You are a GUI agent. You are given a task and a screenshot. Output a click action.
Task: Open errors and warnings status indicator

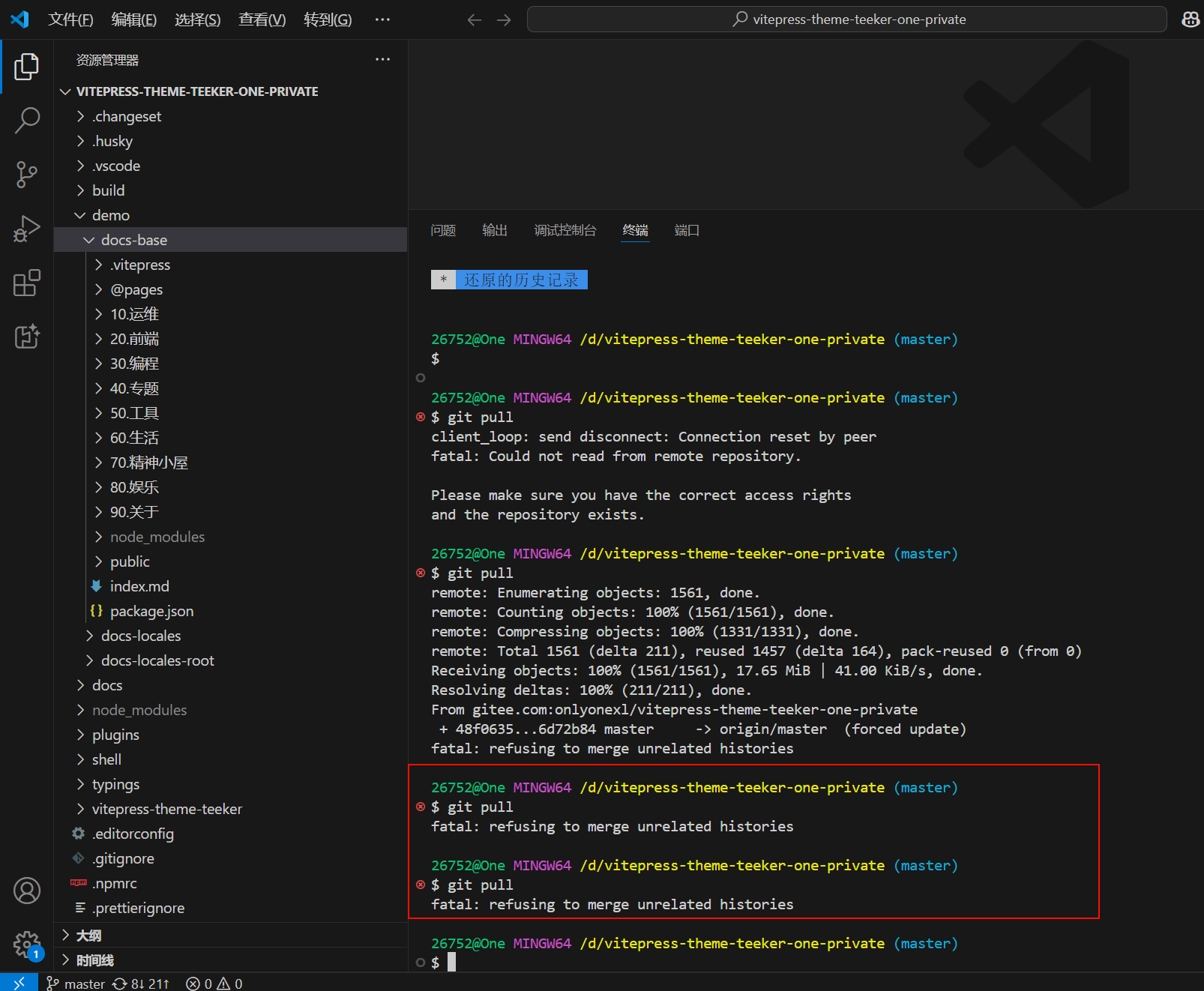point(214,984)
